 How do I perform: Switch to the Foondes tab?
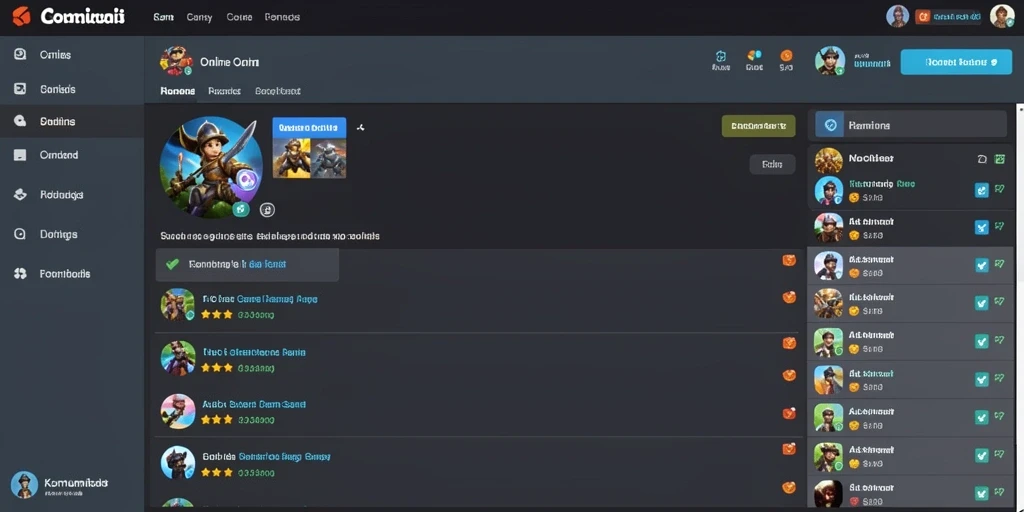pyautogui.click(x=225, y=91)
